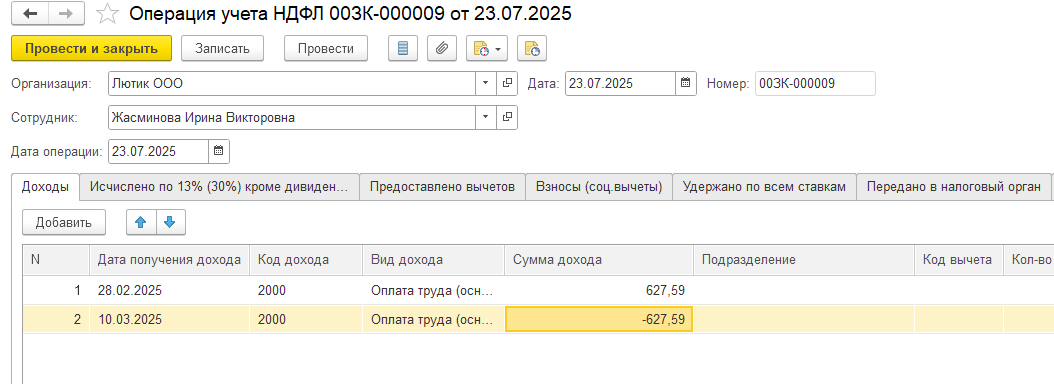Move row up with blue arrow
1054x384 pixels.
pyautogui.click(x=141, y=223)
